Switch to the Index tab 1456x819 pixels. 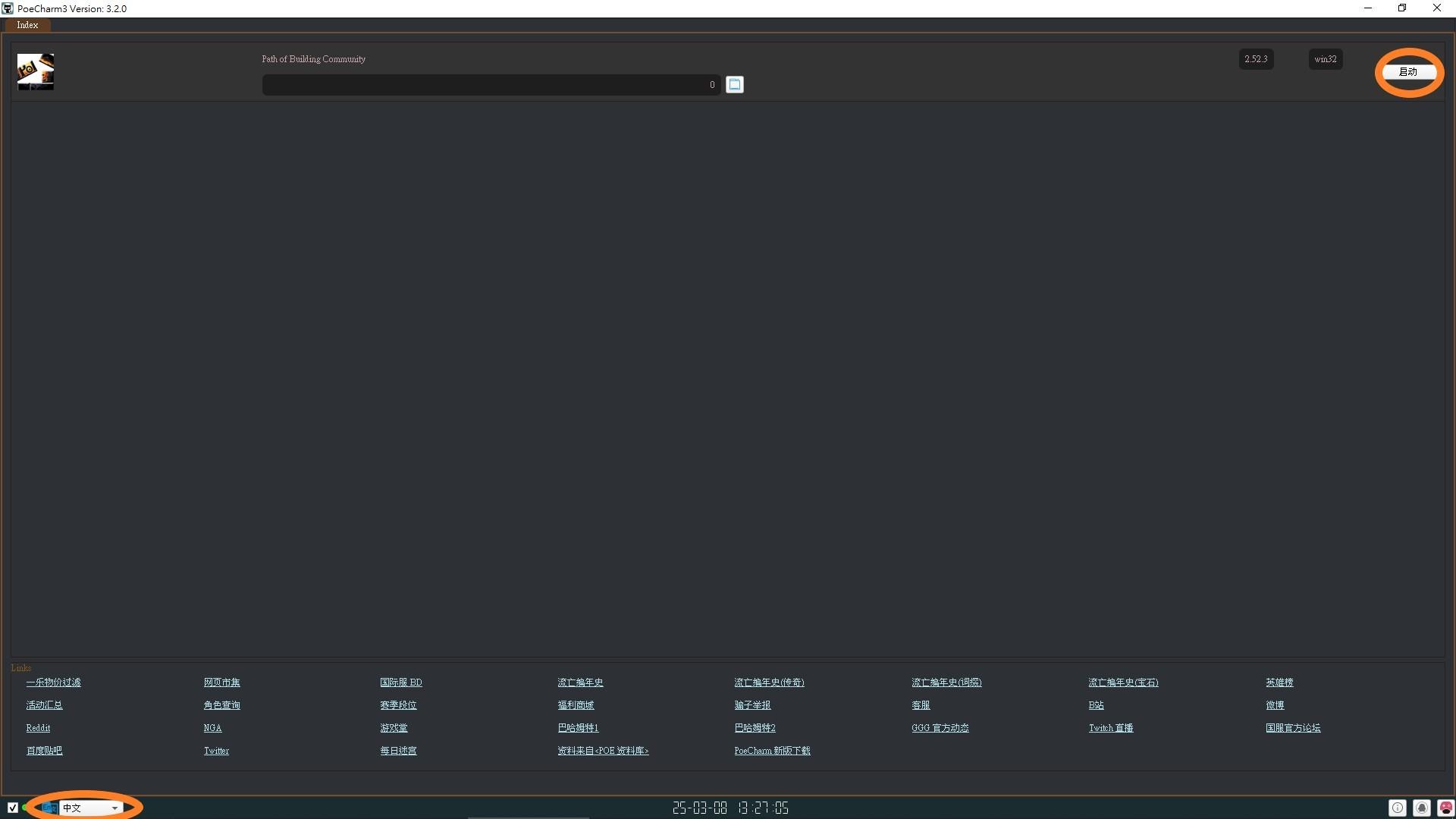27,25
